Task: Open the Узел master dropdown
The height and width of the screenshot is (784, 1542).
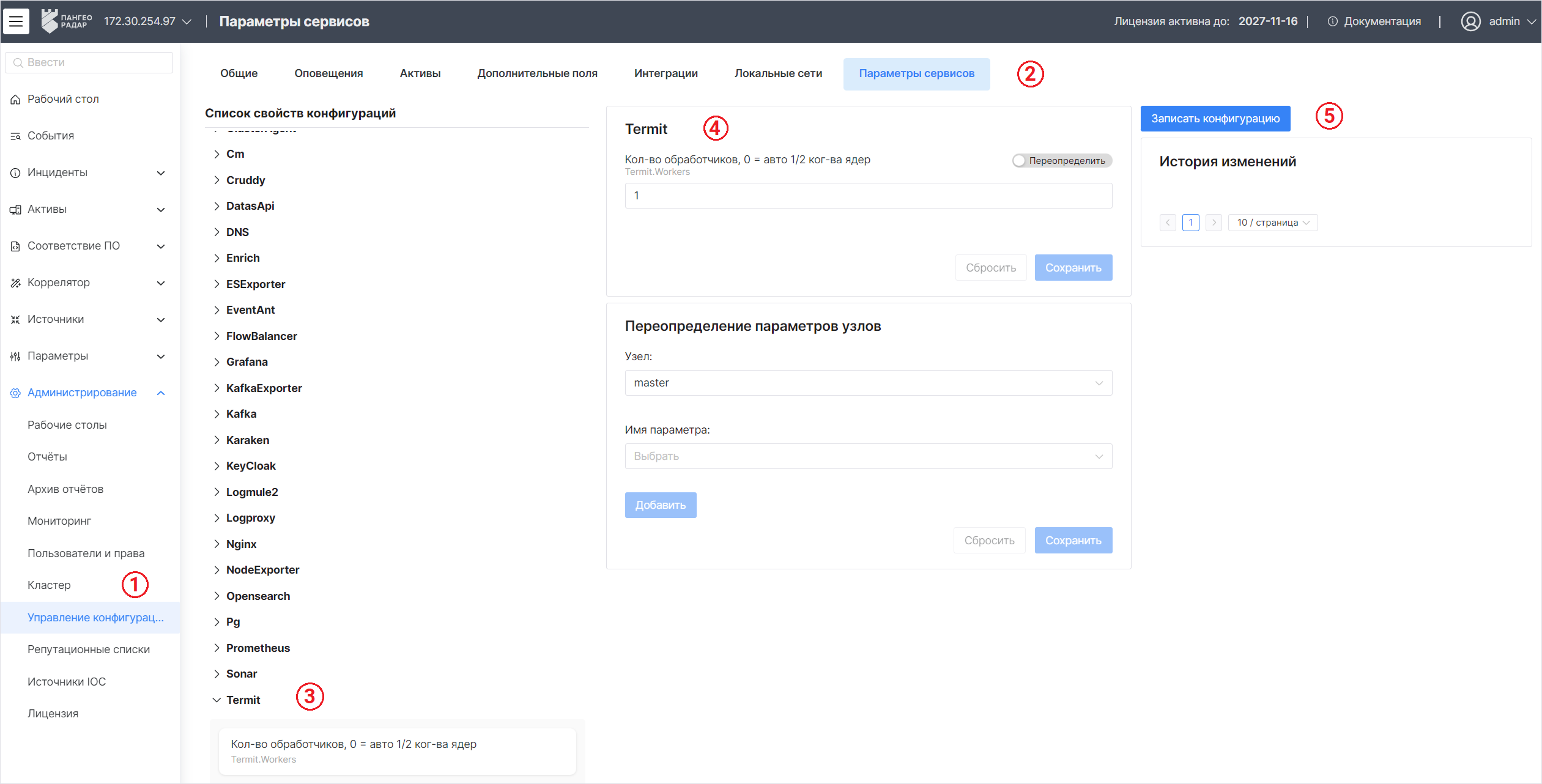Action: coord(868,383)
